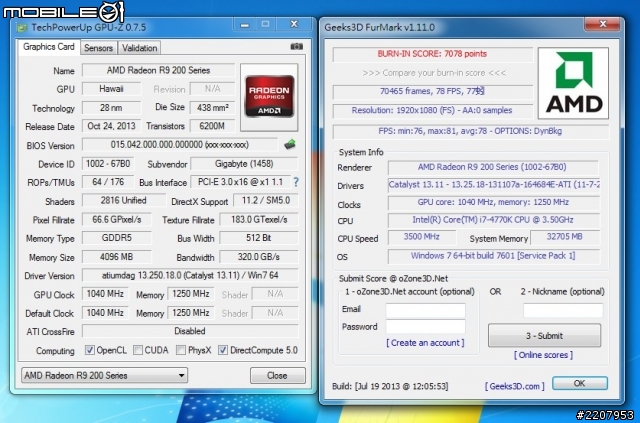This screenshot has width=640, height=423.
Task: Click the Resolution 1920x1080 (FS) field
Action: 433,111
